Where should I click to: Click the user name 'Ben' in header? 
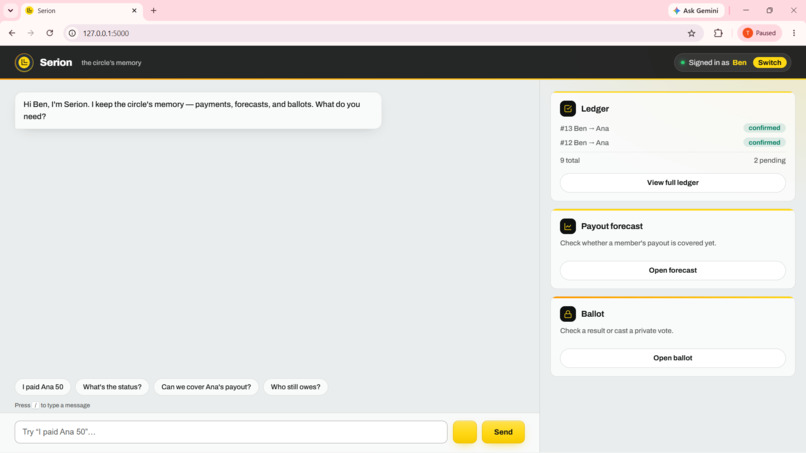pyautogui.click(x=739, y=63)
